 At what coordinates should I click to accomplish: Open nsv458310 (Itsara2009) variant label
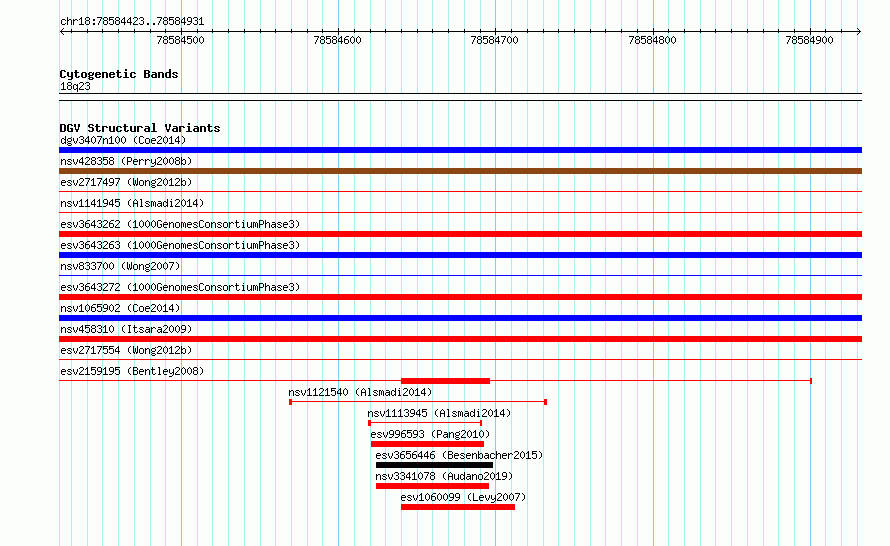click(126, 329)
